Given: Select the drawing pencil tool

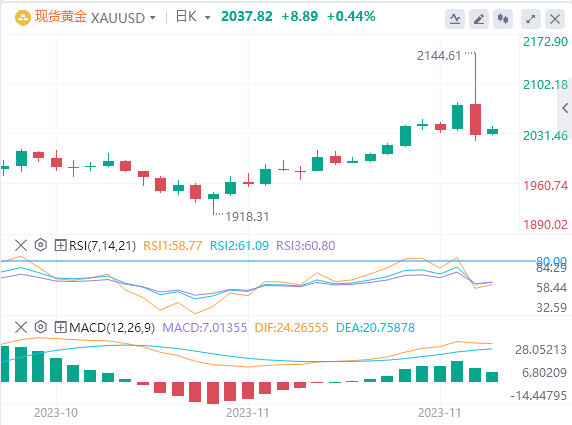Looking at the screenshot, I should (x=479, y=19).
